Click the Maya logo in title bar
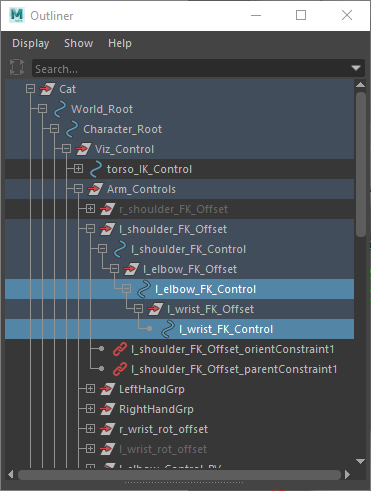The image size is (371, 491). (x=17, y=15)
